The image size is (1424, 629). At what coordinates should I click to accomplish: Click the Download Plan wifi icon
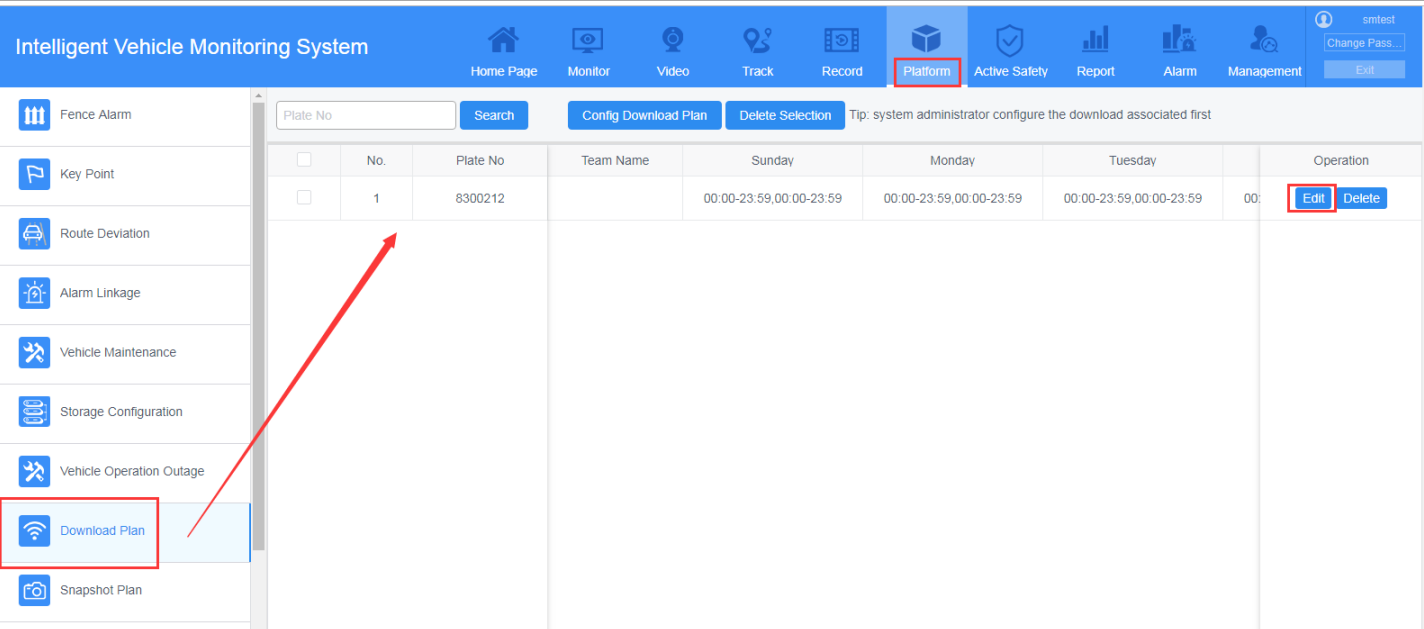point(35,531)
